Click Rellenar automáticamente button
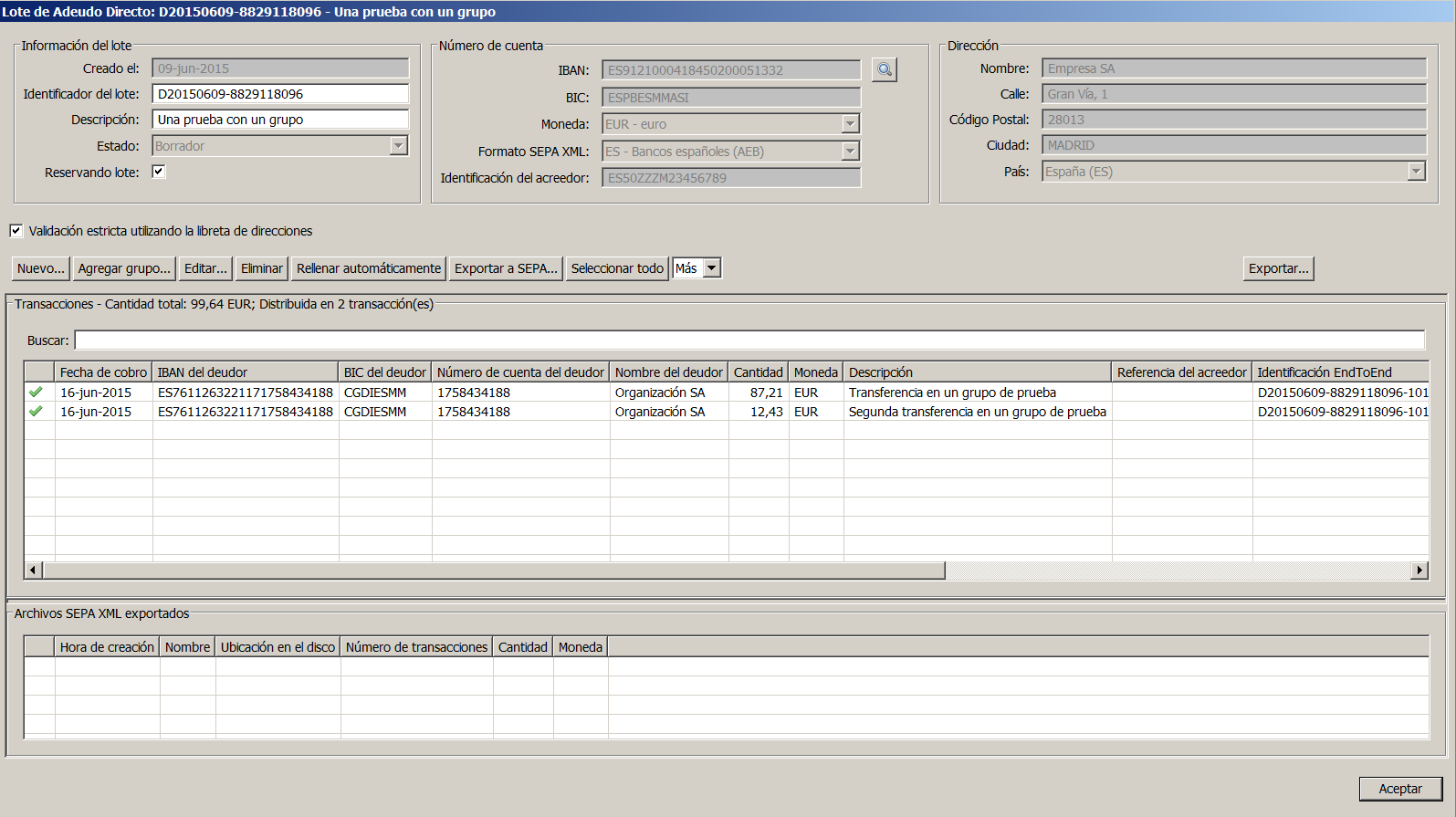This screenshot has height=817, width=1456. point(368,268)
